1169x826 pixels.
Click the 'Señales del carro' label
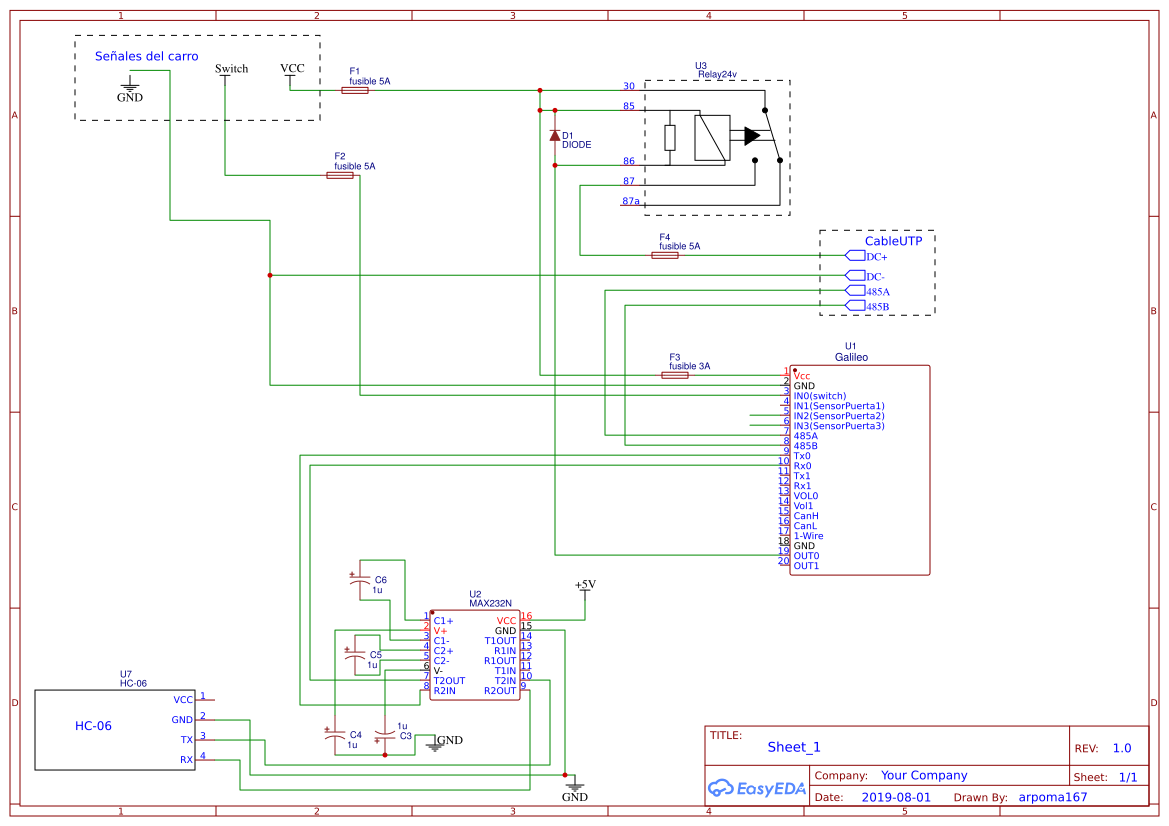tap(146, 56)
